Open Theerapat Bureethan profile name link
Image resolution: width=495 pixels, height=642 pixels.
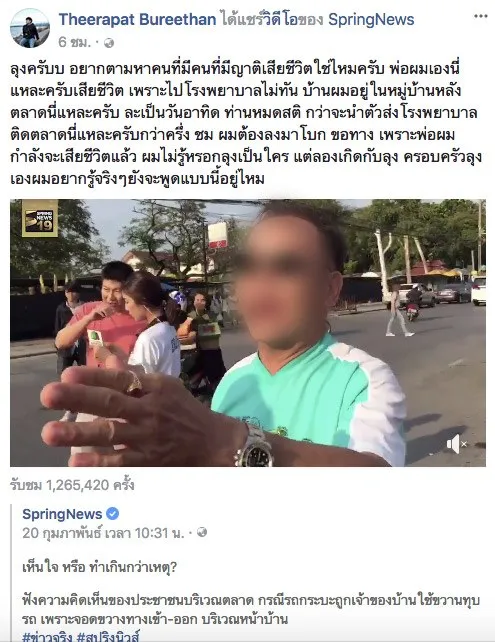click(138, 19)
